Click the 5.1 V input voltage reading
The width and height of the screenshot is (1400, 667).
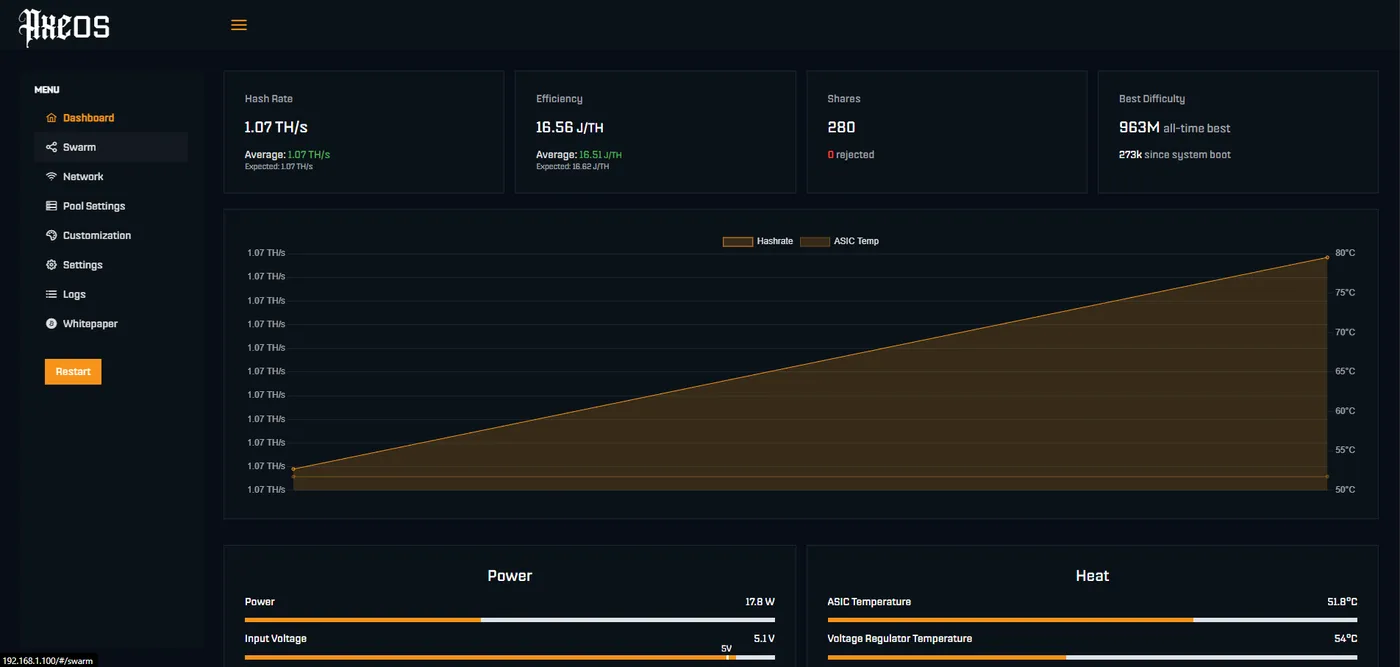tap(764, 639)
